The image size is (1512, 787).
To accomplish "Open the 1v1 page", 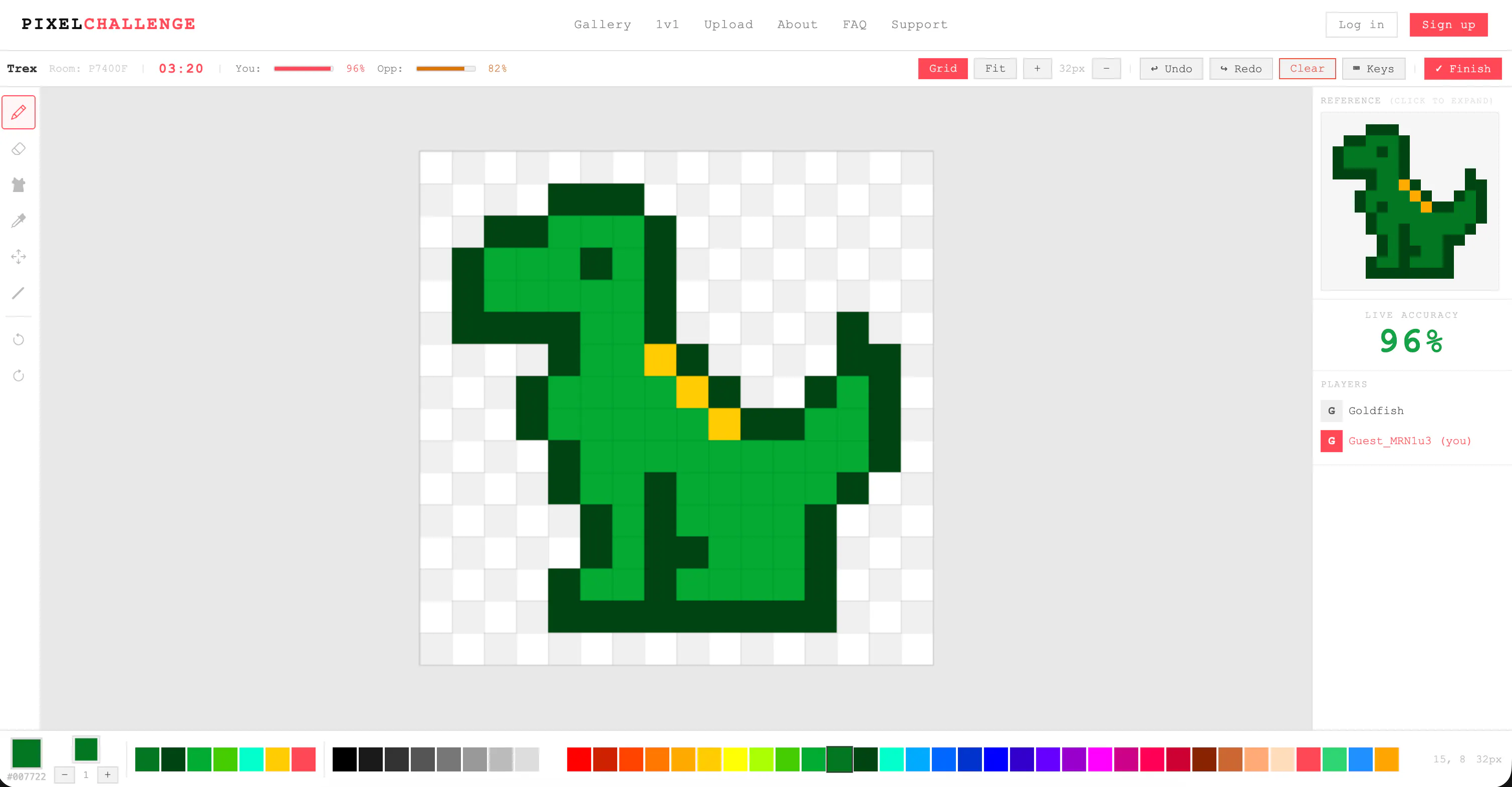I will pyautogui.click(x=667, y=25).
